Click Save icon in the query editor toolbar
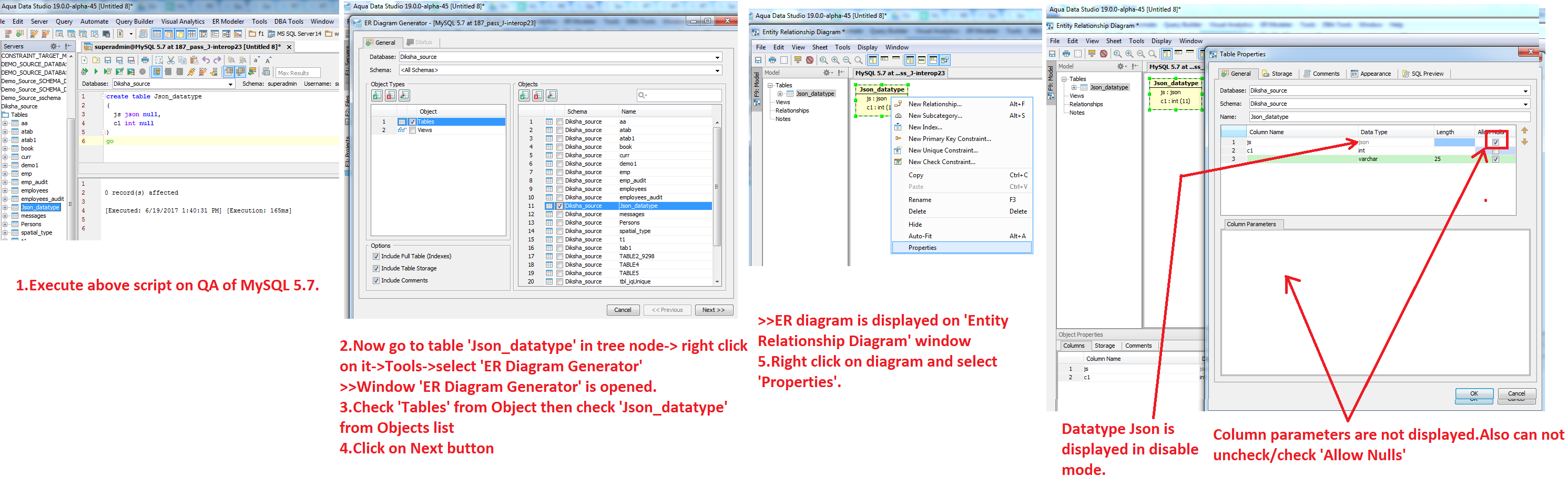Viewport: 1568px width, 486px height. [x=108, y=60]
